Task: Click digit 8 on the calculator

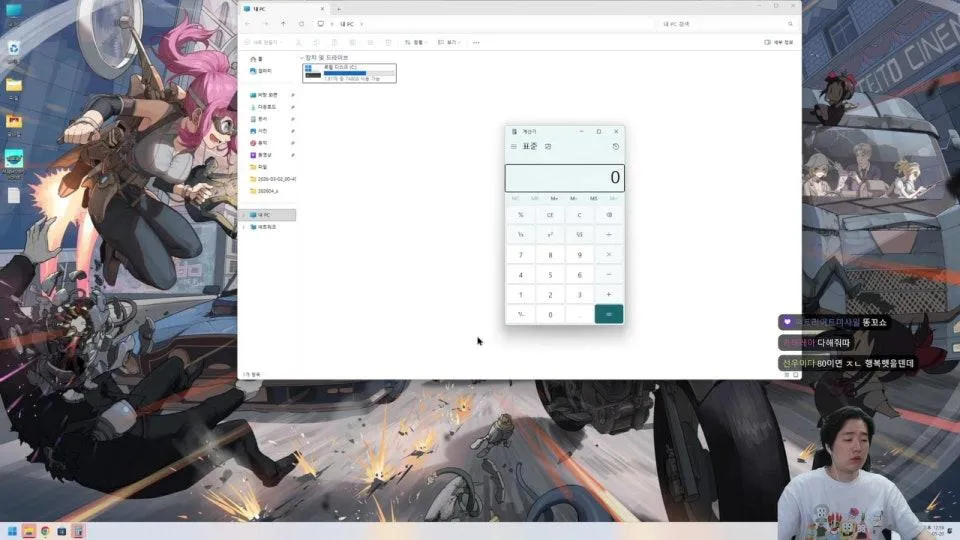Action: 550,255
